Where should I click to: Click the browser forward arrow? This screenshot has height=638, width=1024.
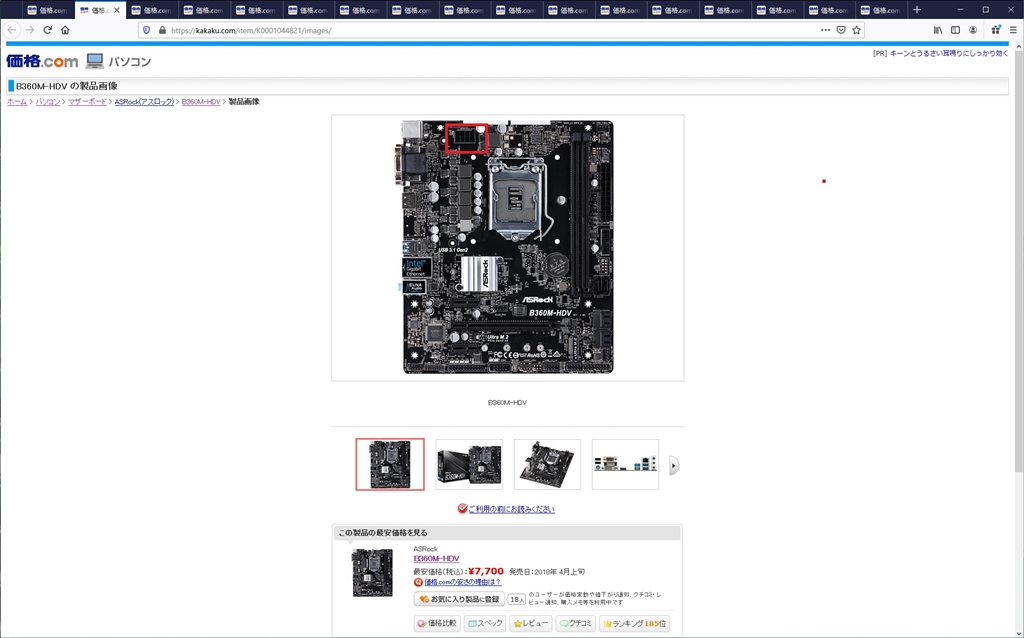click(x=29, y=30)
